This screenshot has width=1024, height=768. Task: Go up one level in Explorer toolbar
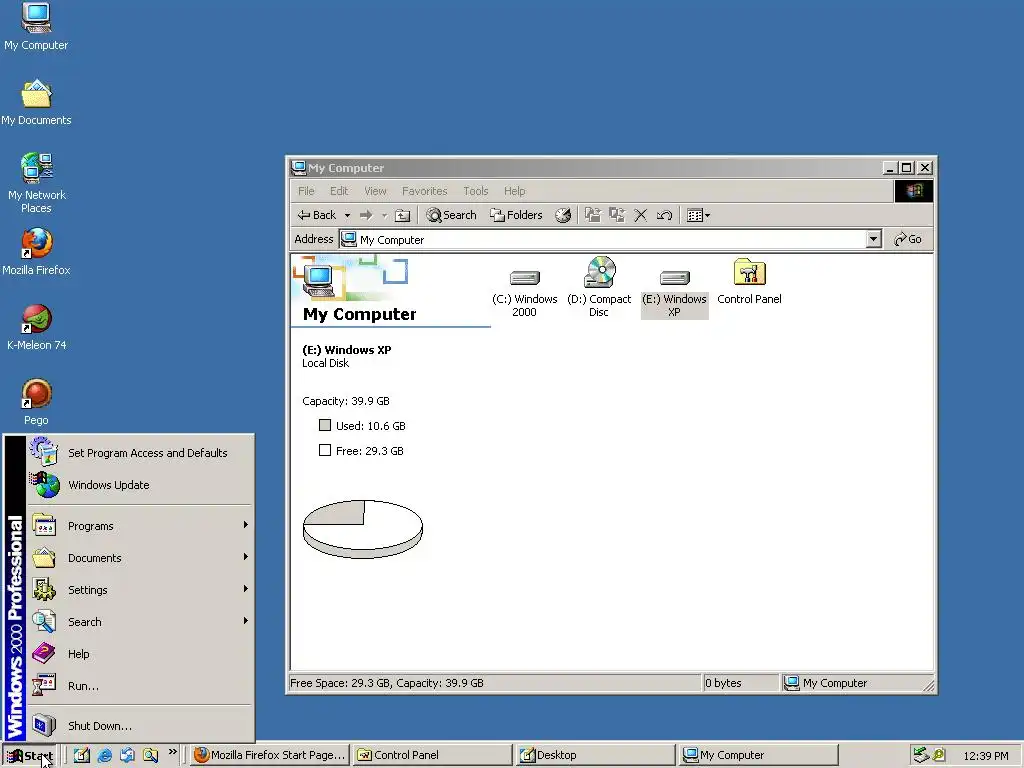[403, 216]
